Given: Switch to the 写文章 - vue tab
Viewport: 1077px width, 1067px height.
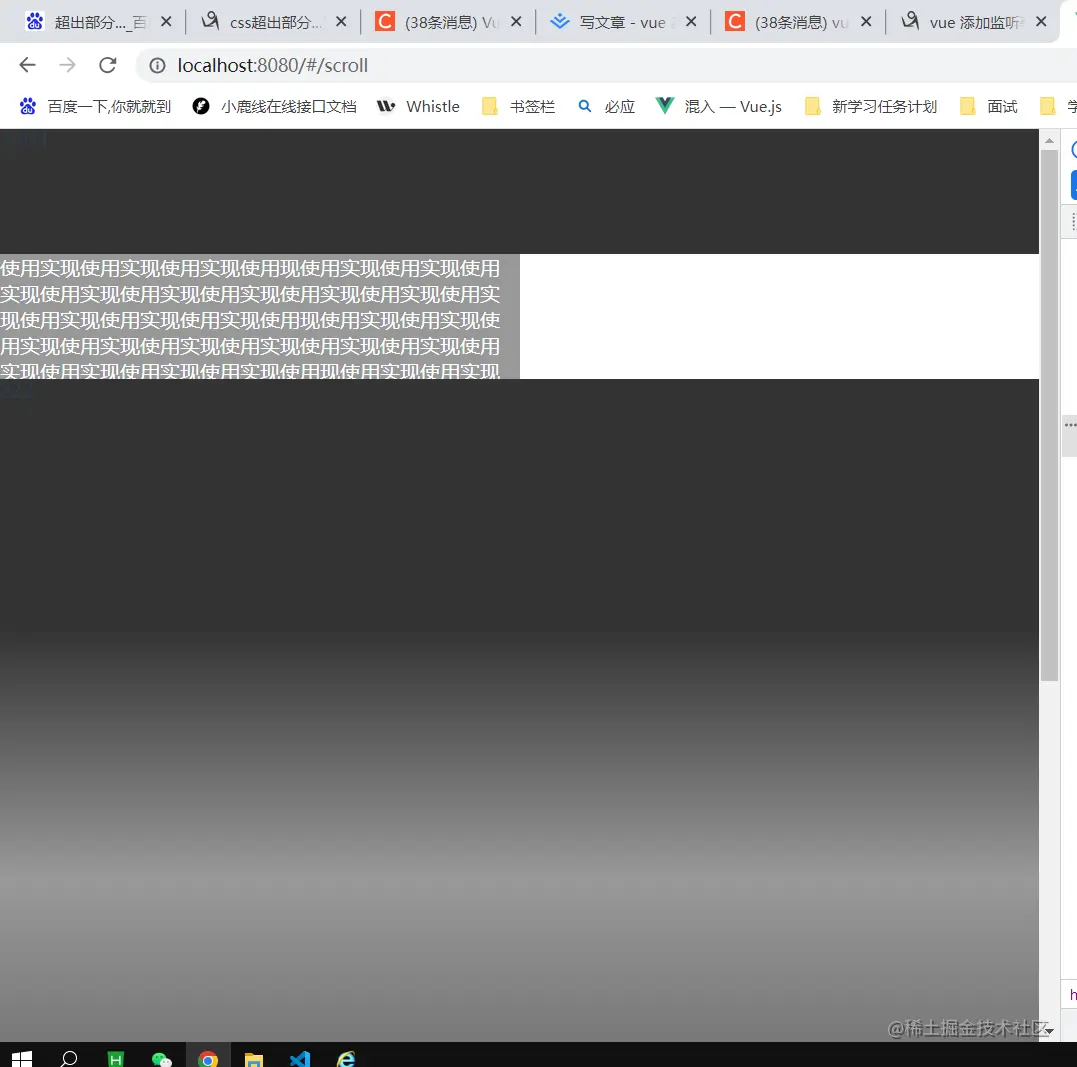Looking at the screenshot, I should pyautogui.click(x=624, y=22).
